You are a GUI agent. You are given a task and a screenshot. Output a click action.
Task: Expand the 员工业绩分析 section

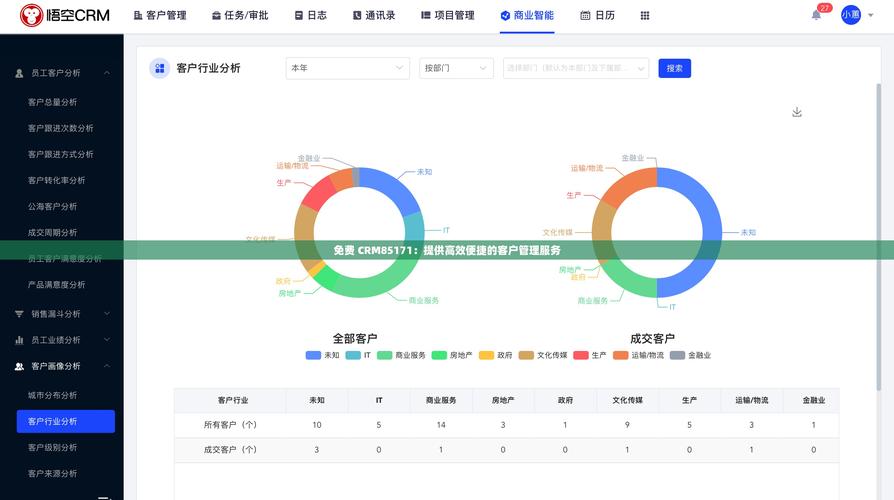pyautogui.click(x=107, y=340)
